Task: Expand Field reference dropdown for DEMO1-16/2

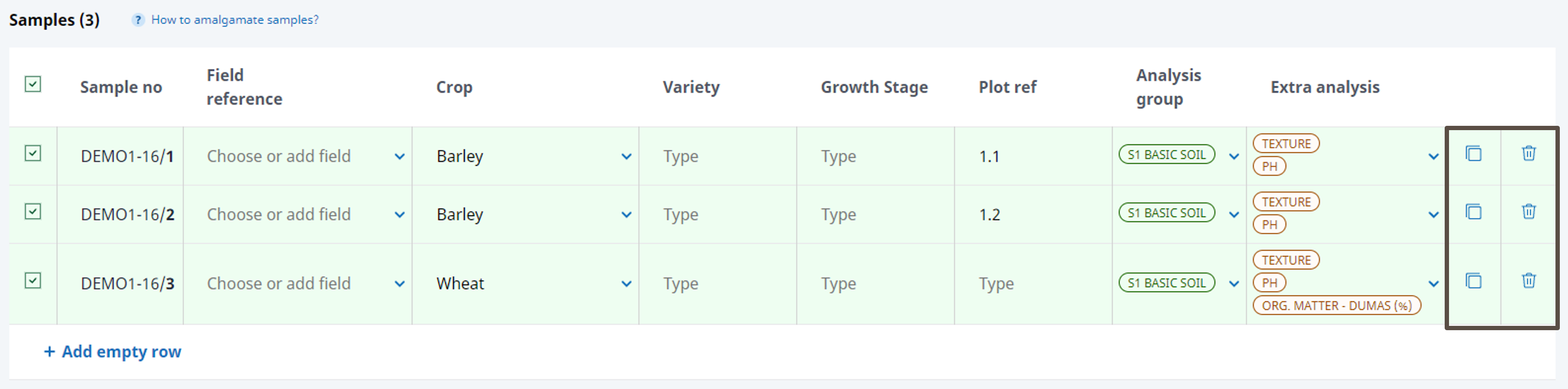Action: click(x=399, y=215)
